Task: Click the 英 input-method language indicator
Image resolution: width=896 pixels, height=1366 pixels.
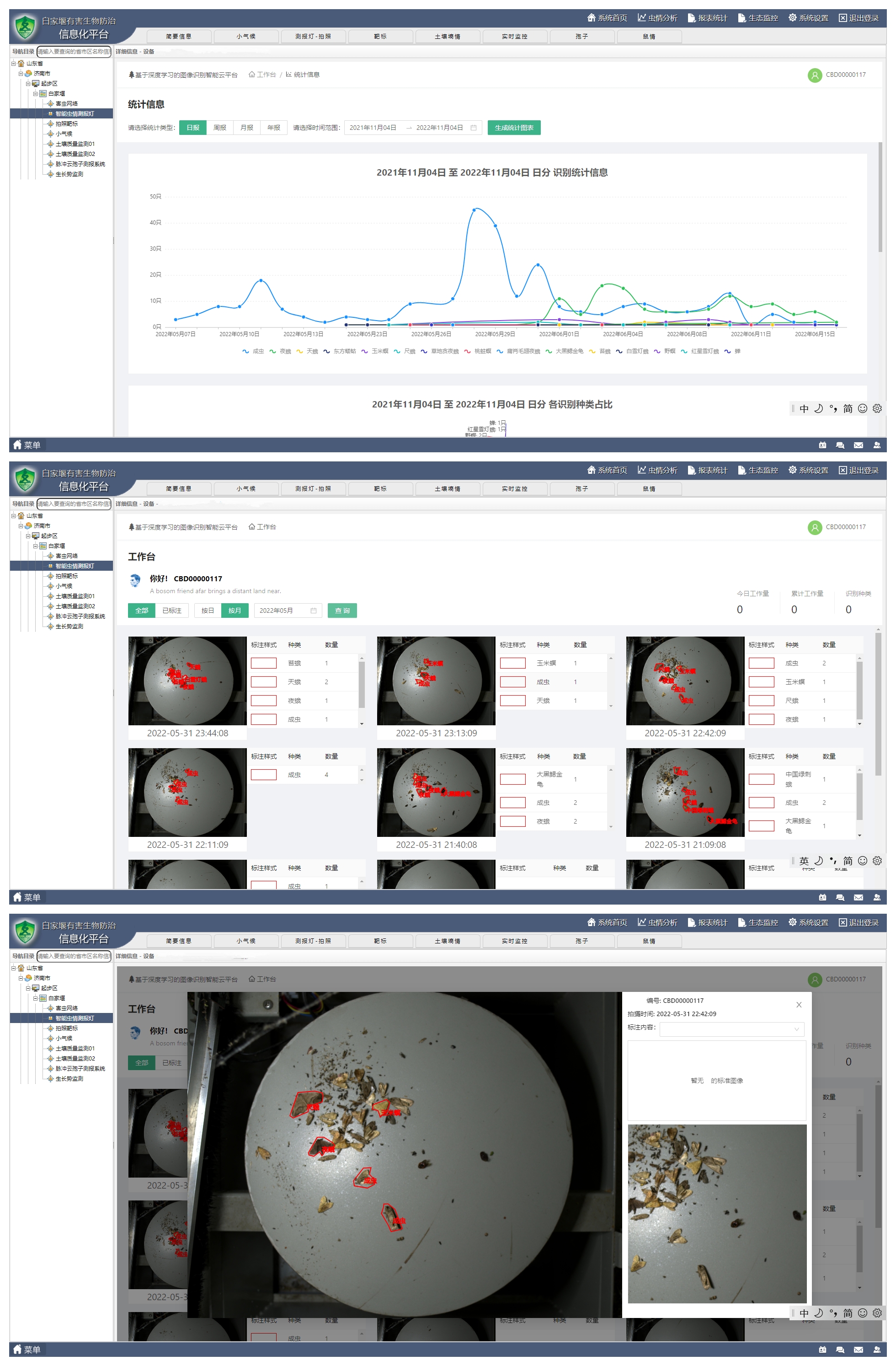Action: pos(804,861)
